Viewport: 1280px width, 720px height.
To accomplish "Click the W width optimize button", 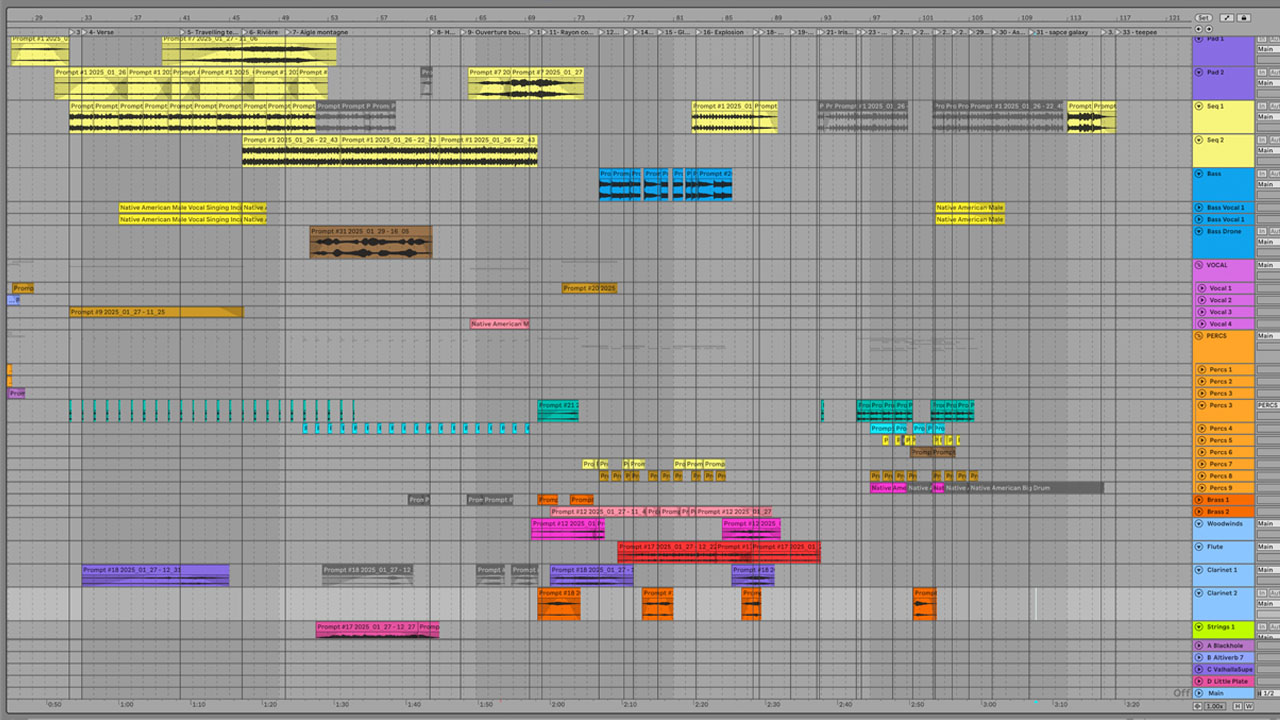I will click(x=1249, y=706).
